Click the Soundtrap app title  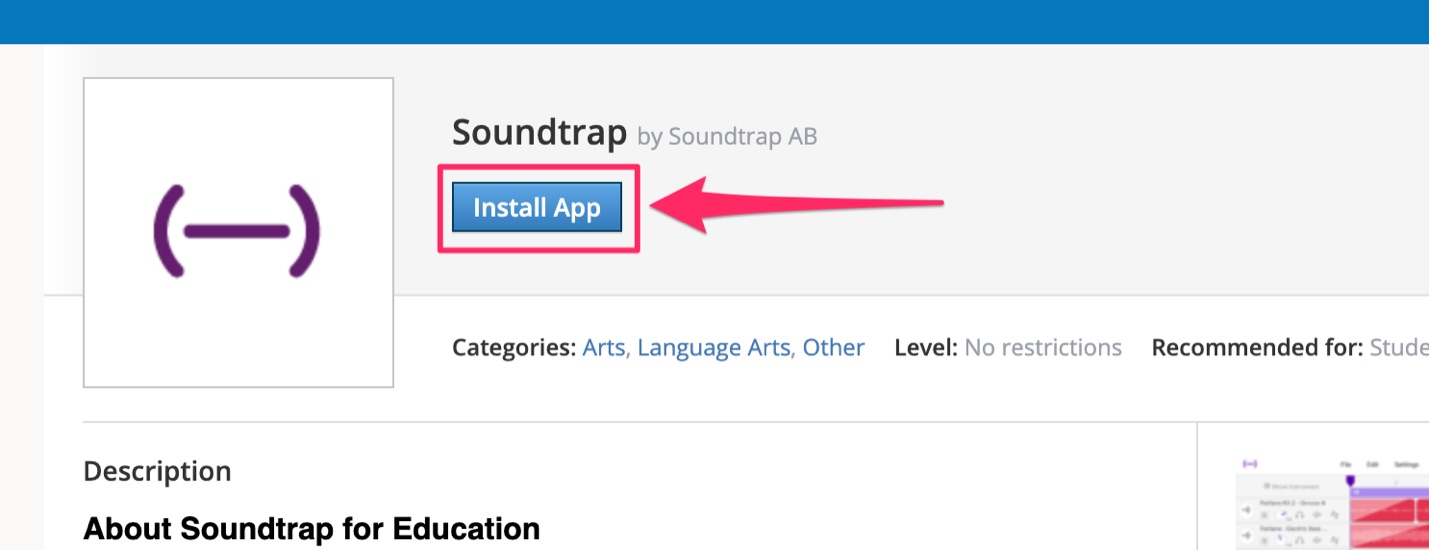[x=539, y=132]
